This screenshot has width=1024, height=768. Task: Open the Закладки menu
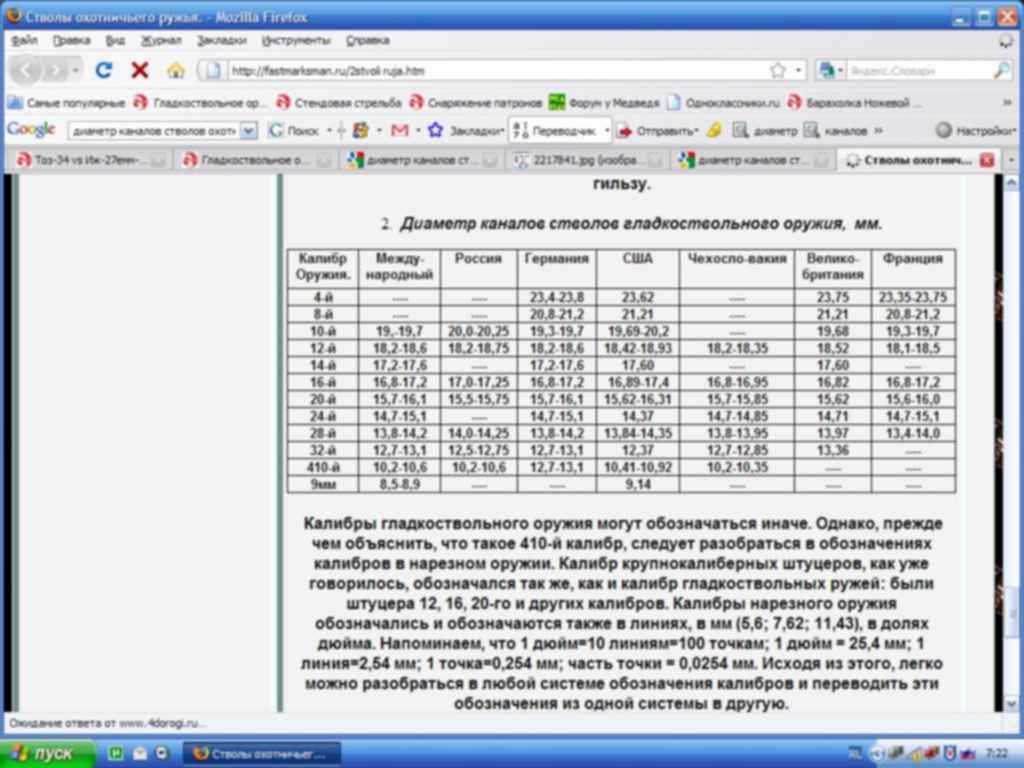pos(221,40)
